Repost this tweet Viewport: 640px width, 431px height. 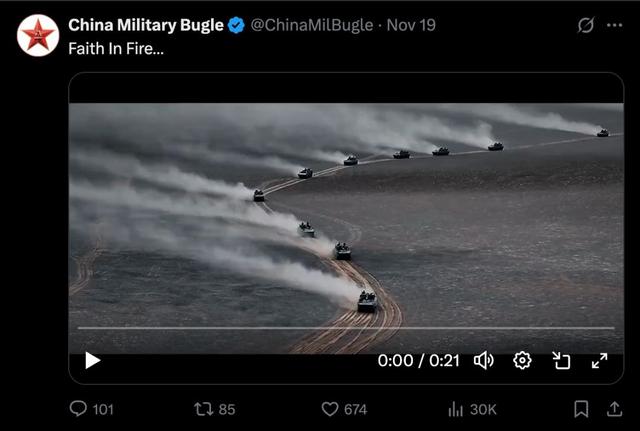[201, 409]
